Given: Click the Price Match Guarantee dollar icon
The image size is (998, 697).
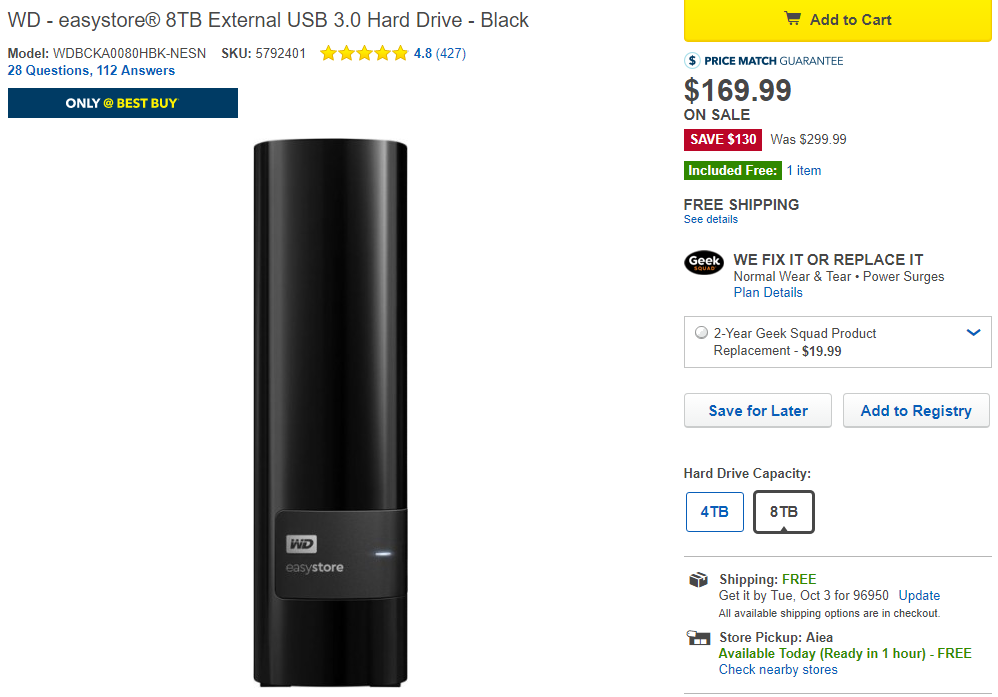Looking at the screenshot, I should [x=692, y=61].
